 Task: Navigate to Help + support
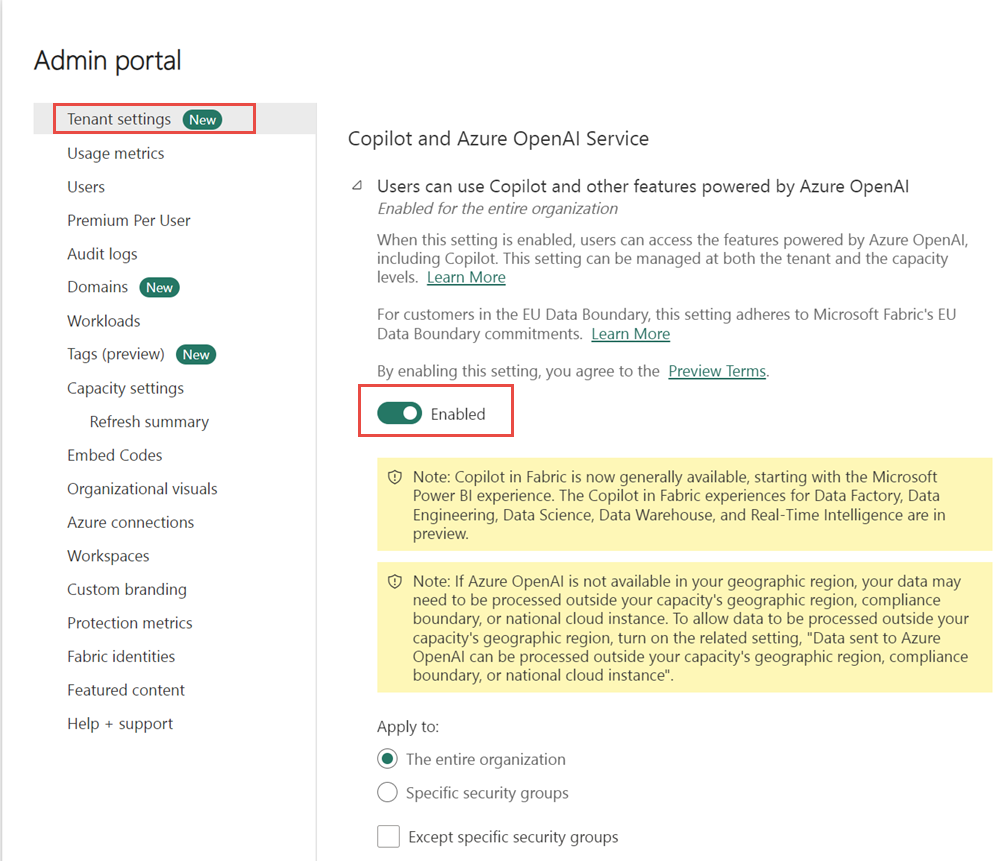(119, 723)
